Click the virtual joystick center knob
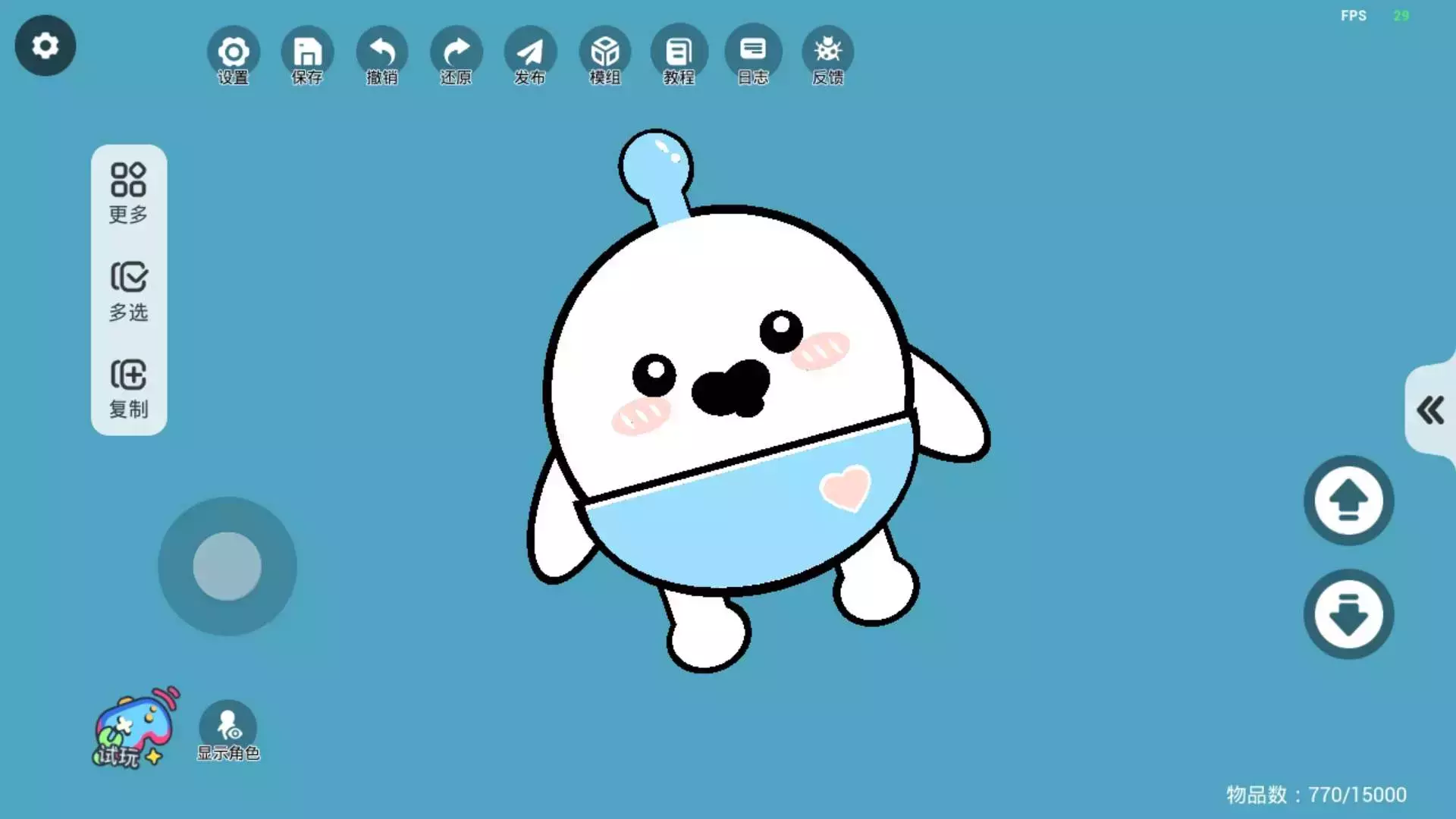The width and height of the screenshot is (1456, 819). click(x=227, y=566)
